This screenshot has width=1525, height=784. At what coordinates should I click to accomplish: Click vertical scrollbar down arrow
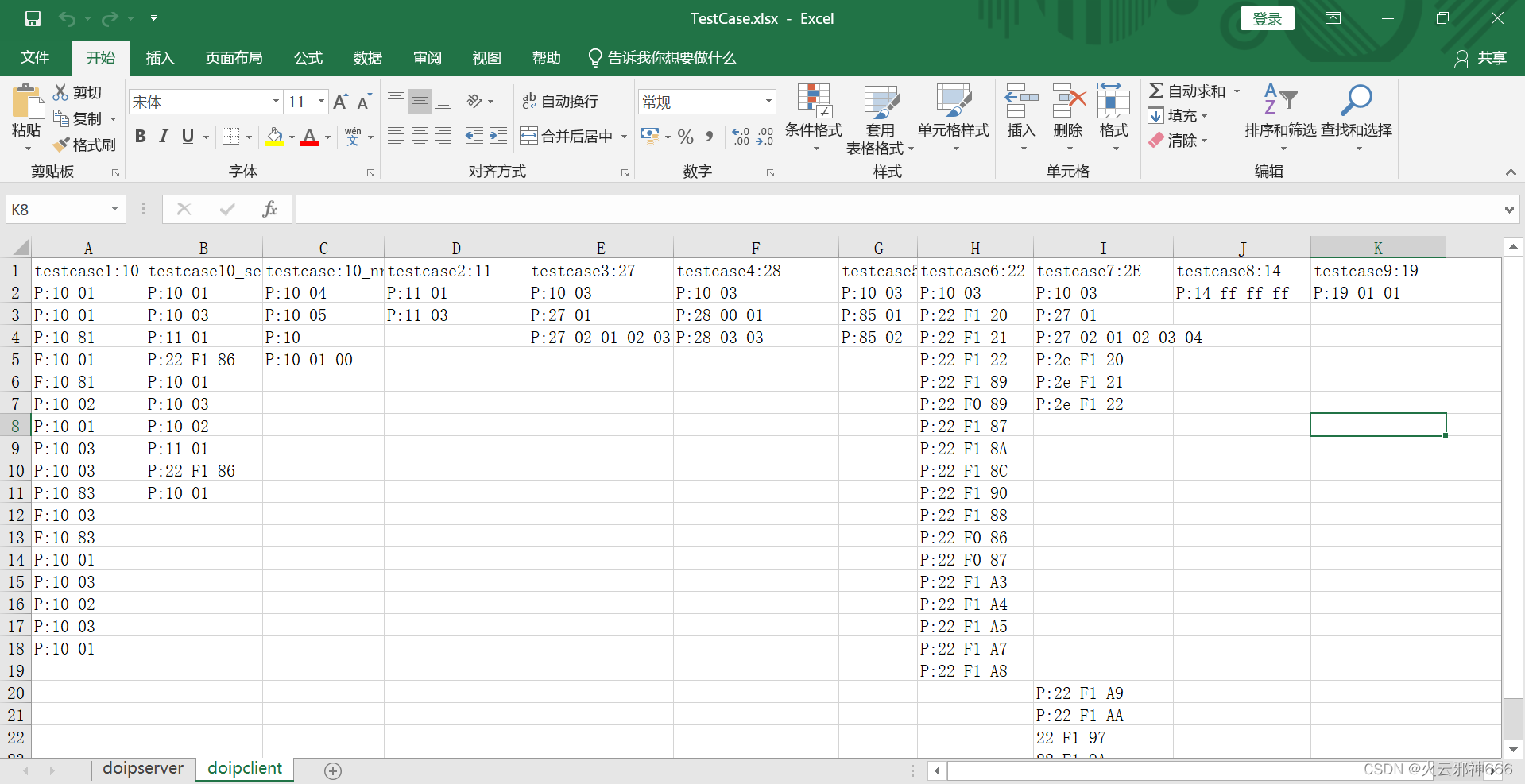(x=1513, y=749)
